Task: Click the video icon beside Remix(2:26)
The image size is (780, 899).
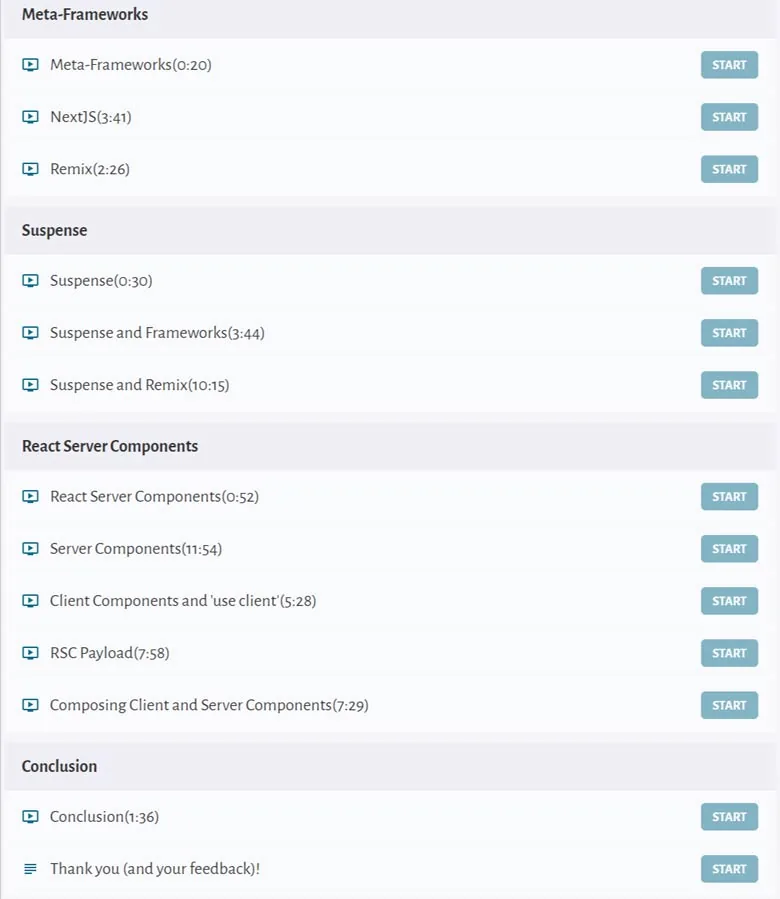Action: [x=30, y=169]
